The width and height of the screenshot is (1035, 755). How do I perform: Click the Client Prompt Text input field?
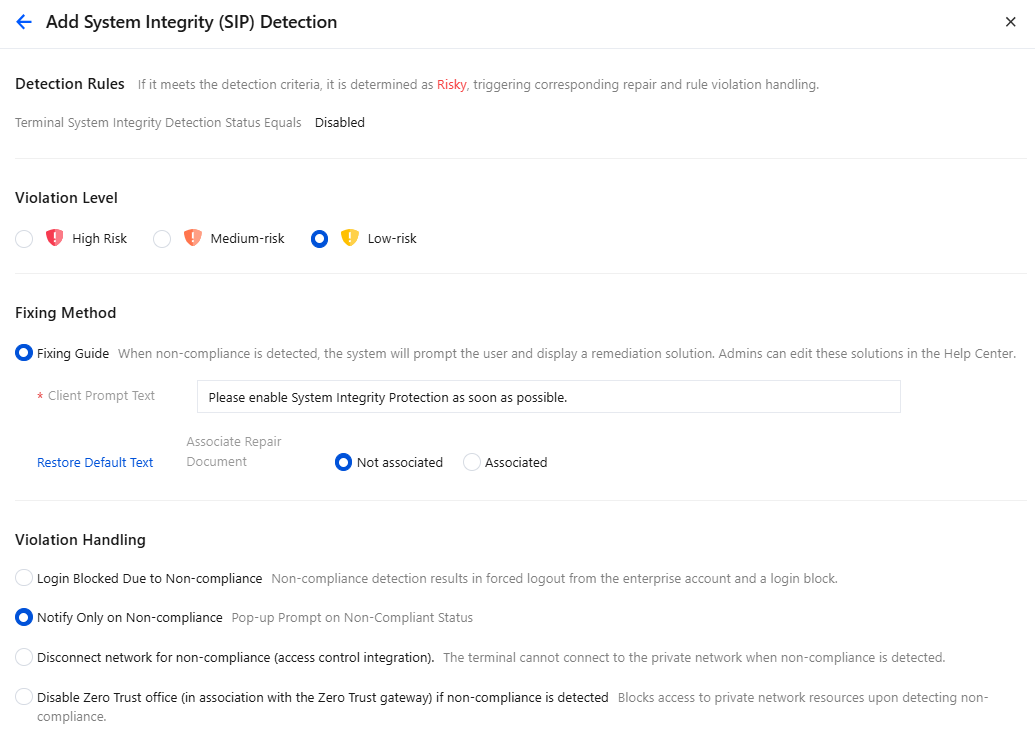(x=549, y=397)
